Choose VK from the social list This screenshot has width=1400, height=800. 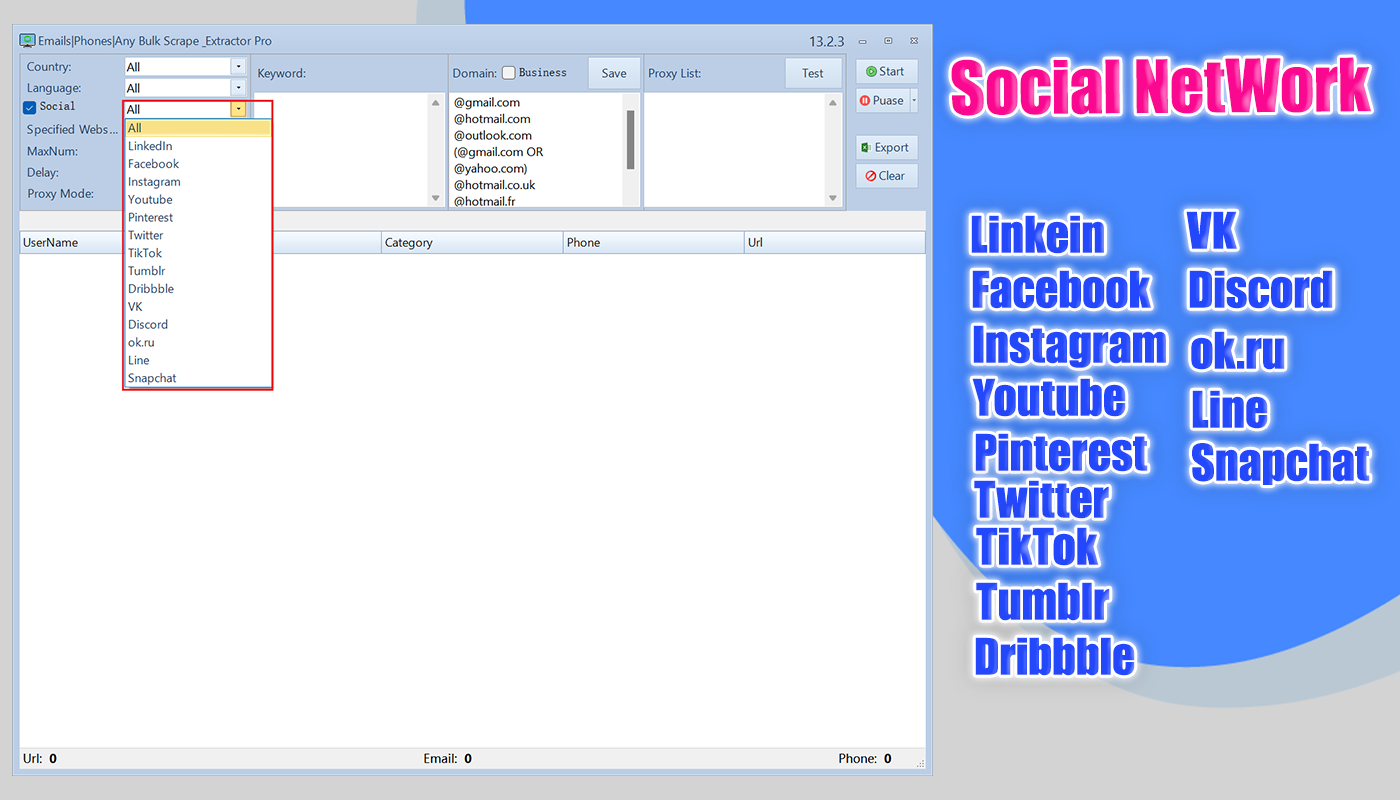[x=198, y=307]
